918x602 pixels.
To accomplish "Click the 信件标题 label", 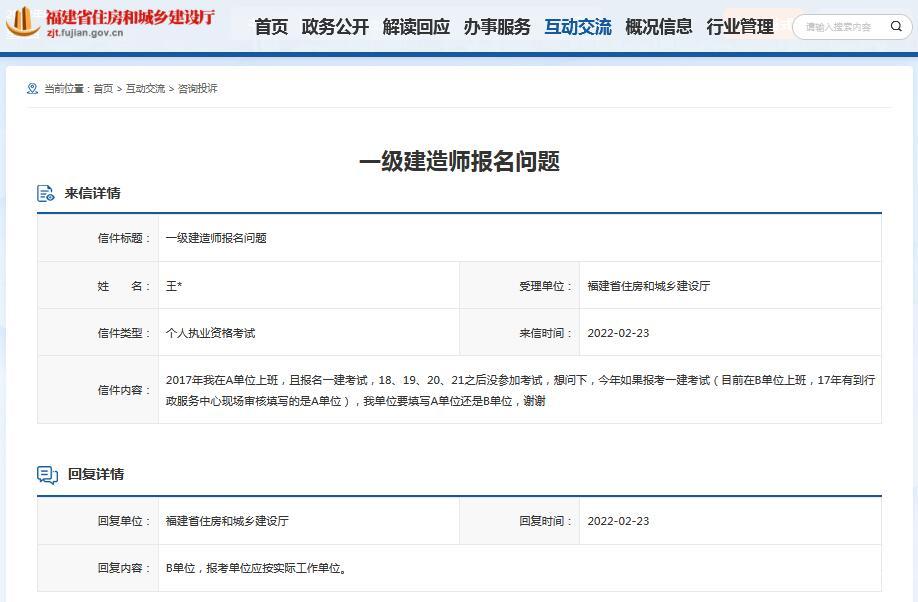I will click(x=124, y=238).
